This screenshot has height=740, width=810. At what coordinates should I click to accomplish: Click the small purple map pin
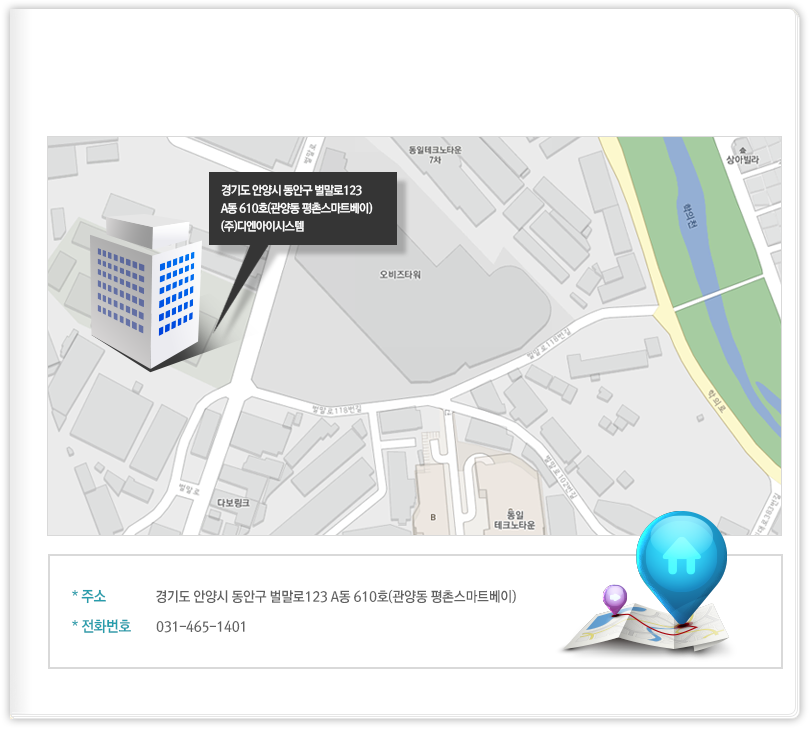614,599
